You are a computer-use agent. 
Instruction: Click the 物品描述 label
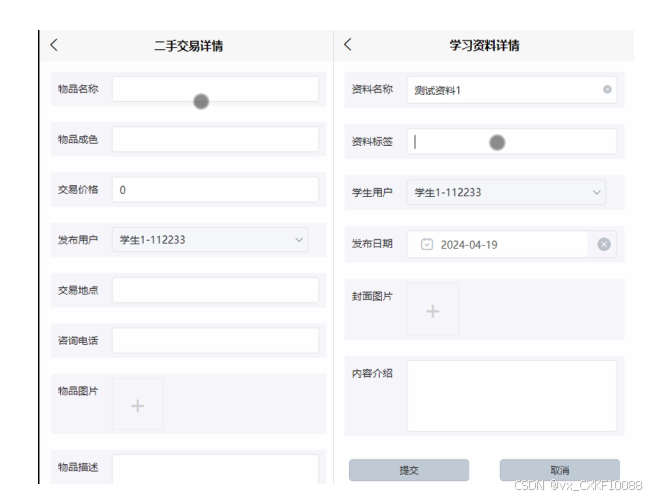click(x=78, y=467)
